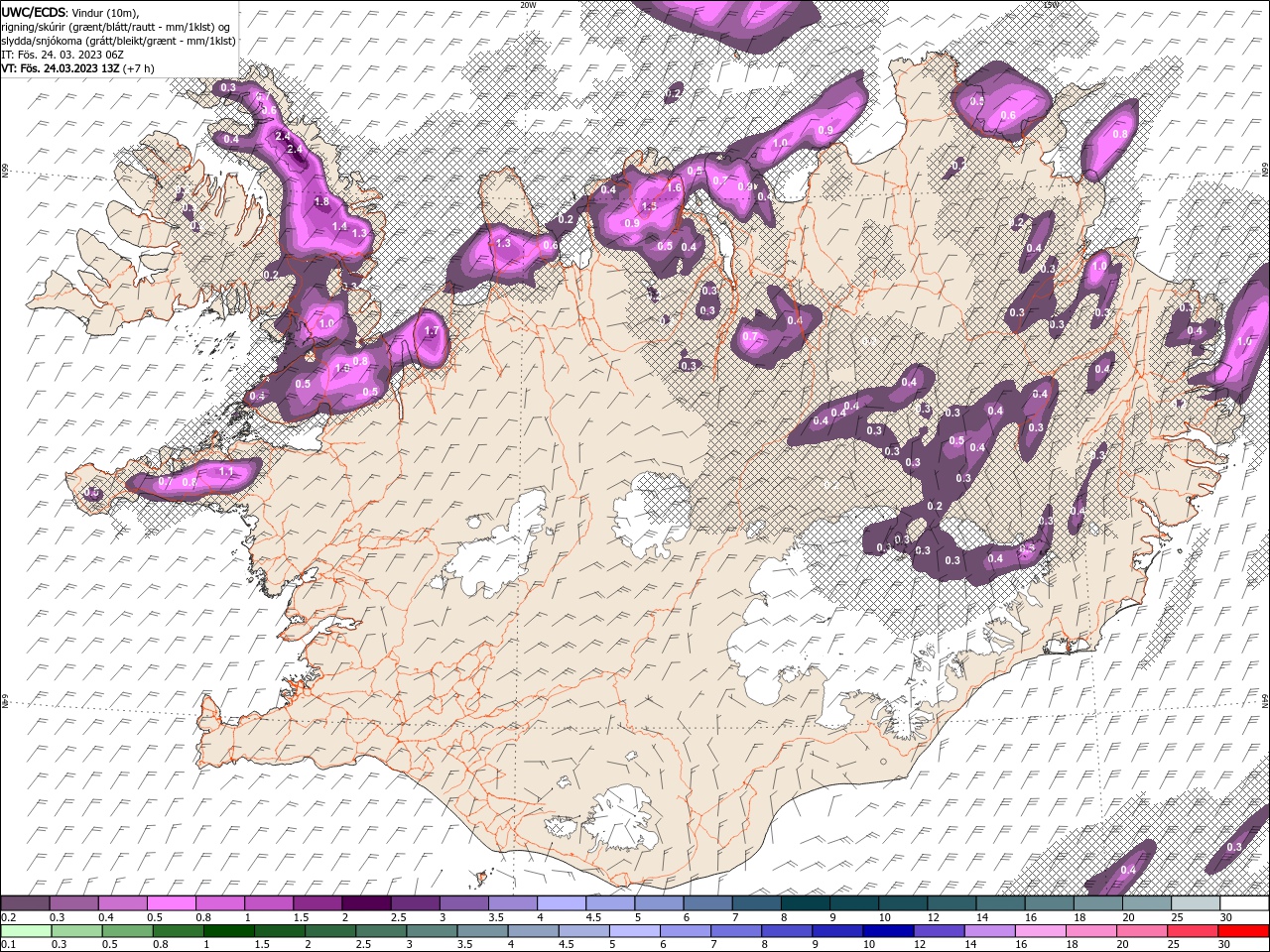Click the 15W longitude label
This screenshot has width=1270, height=952.
[x=1052, y=5]
